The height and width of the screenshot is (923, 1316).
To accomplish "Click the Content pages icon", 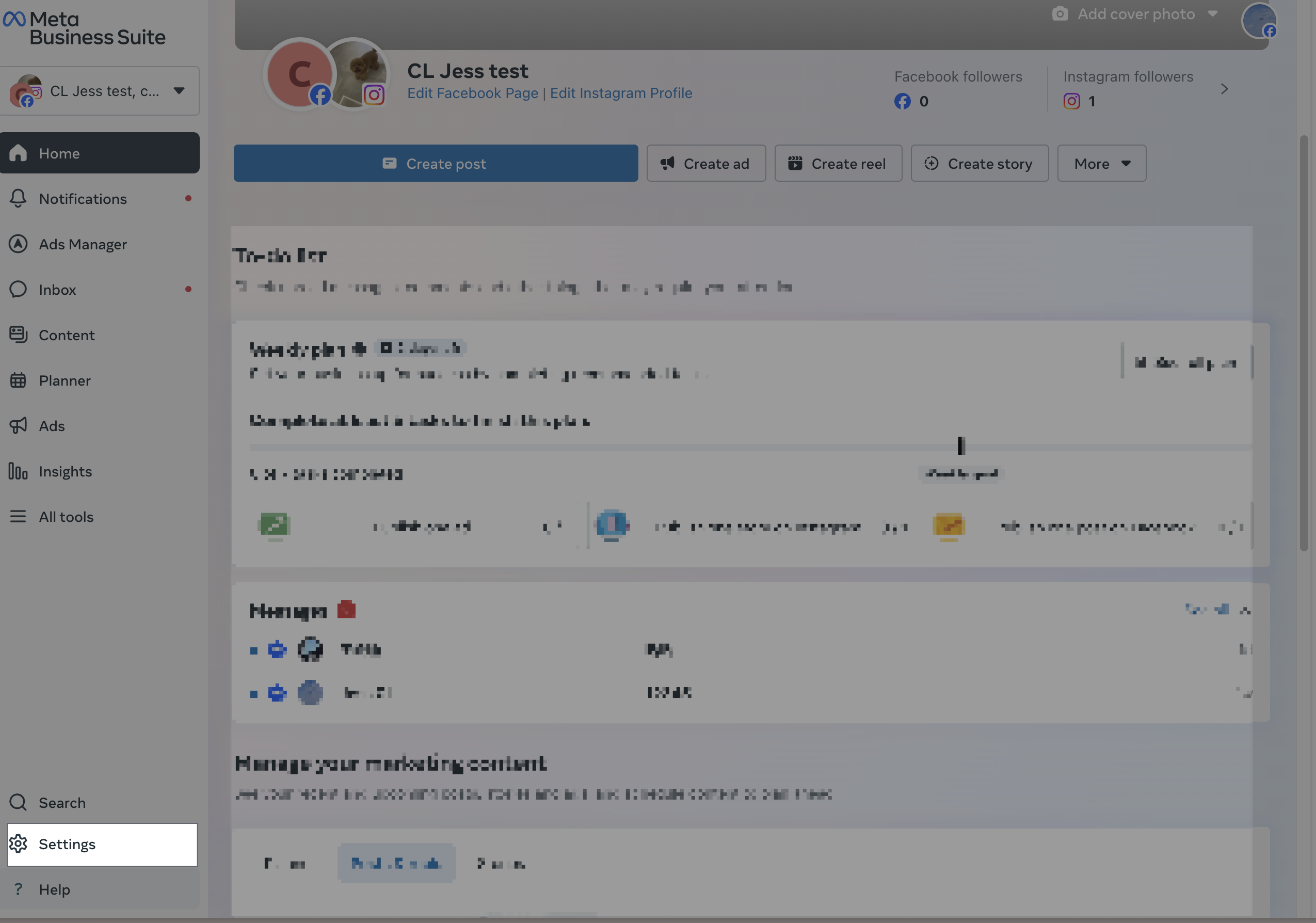I will (x=18, y=334).
